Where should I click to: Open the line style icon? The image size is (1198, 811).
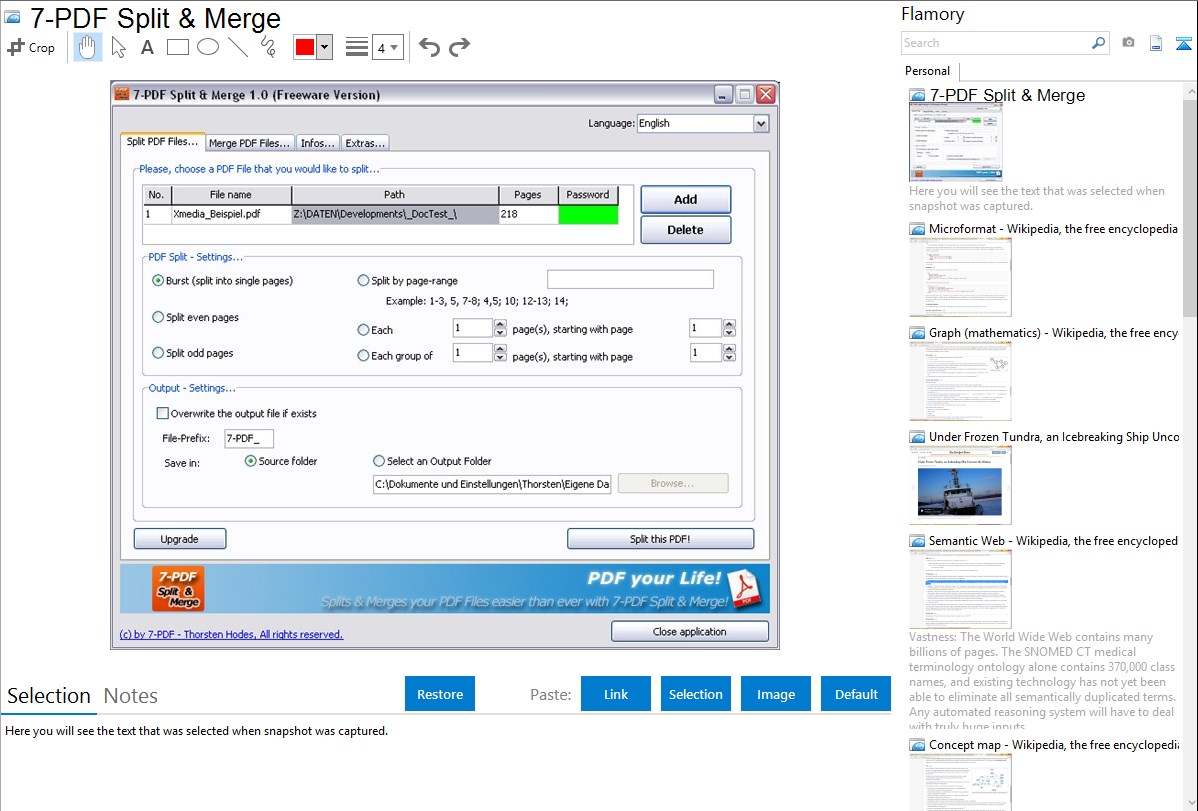tap(357, 47)
